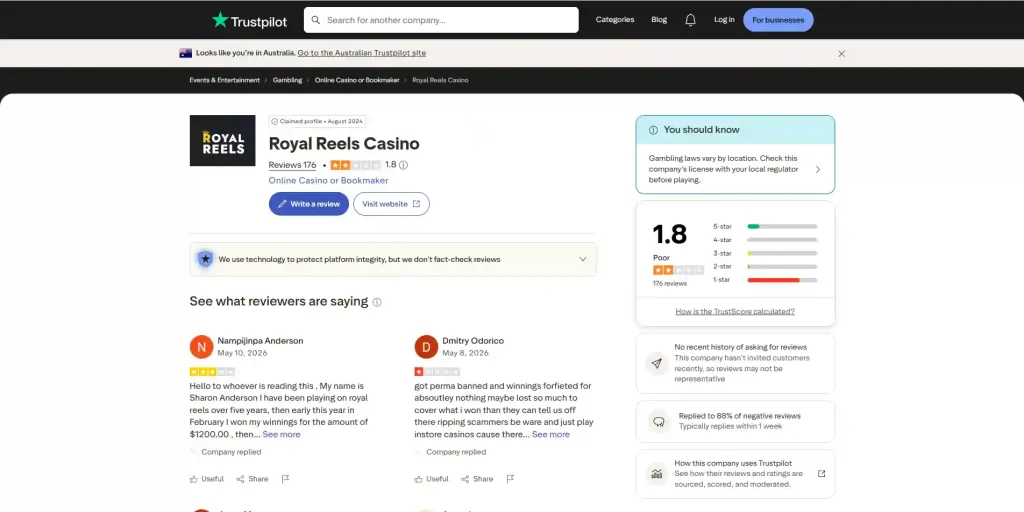Share Nampijinpa Anderson's review

252,479
